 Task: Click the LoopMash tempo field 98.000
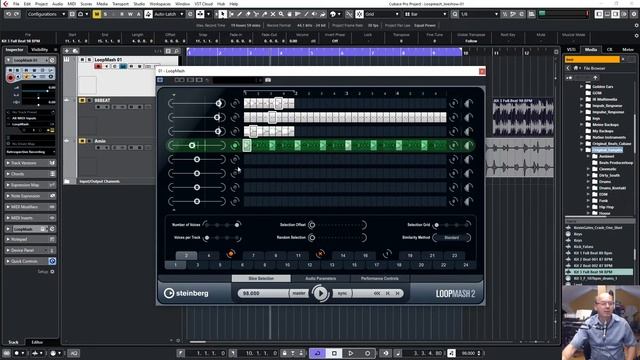coord(263,293)
